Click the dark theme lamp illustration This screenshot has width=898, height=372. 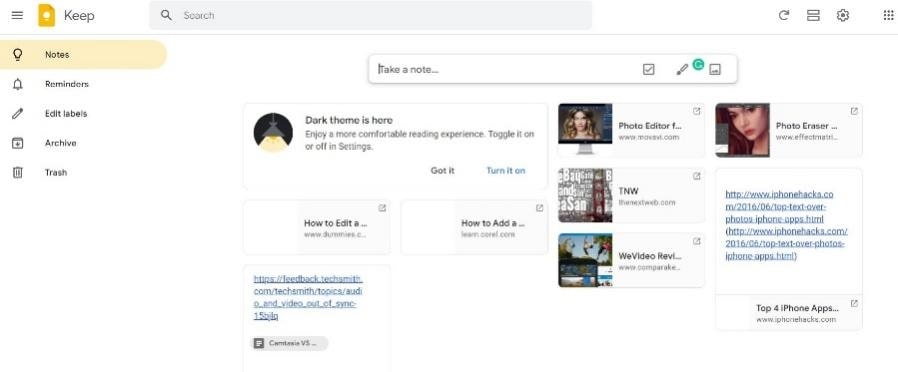click(x=273, y=133)
